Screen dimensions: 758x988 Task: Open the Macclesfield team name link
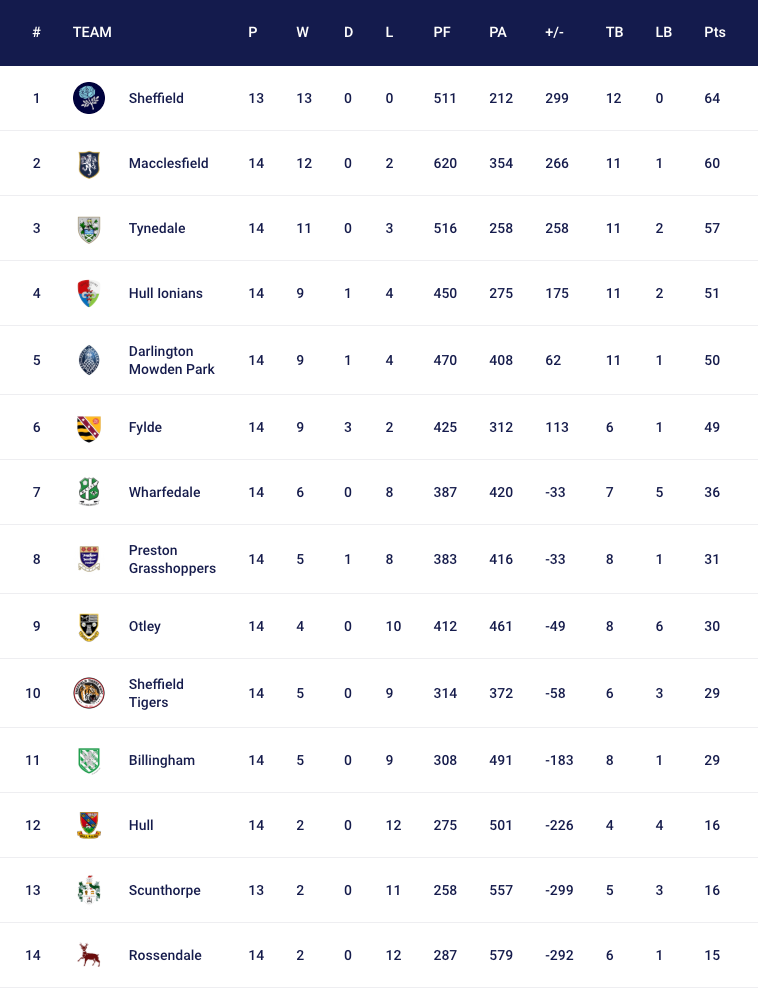(x=168, y=163)
